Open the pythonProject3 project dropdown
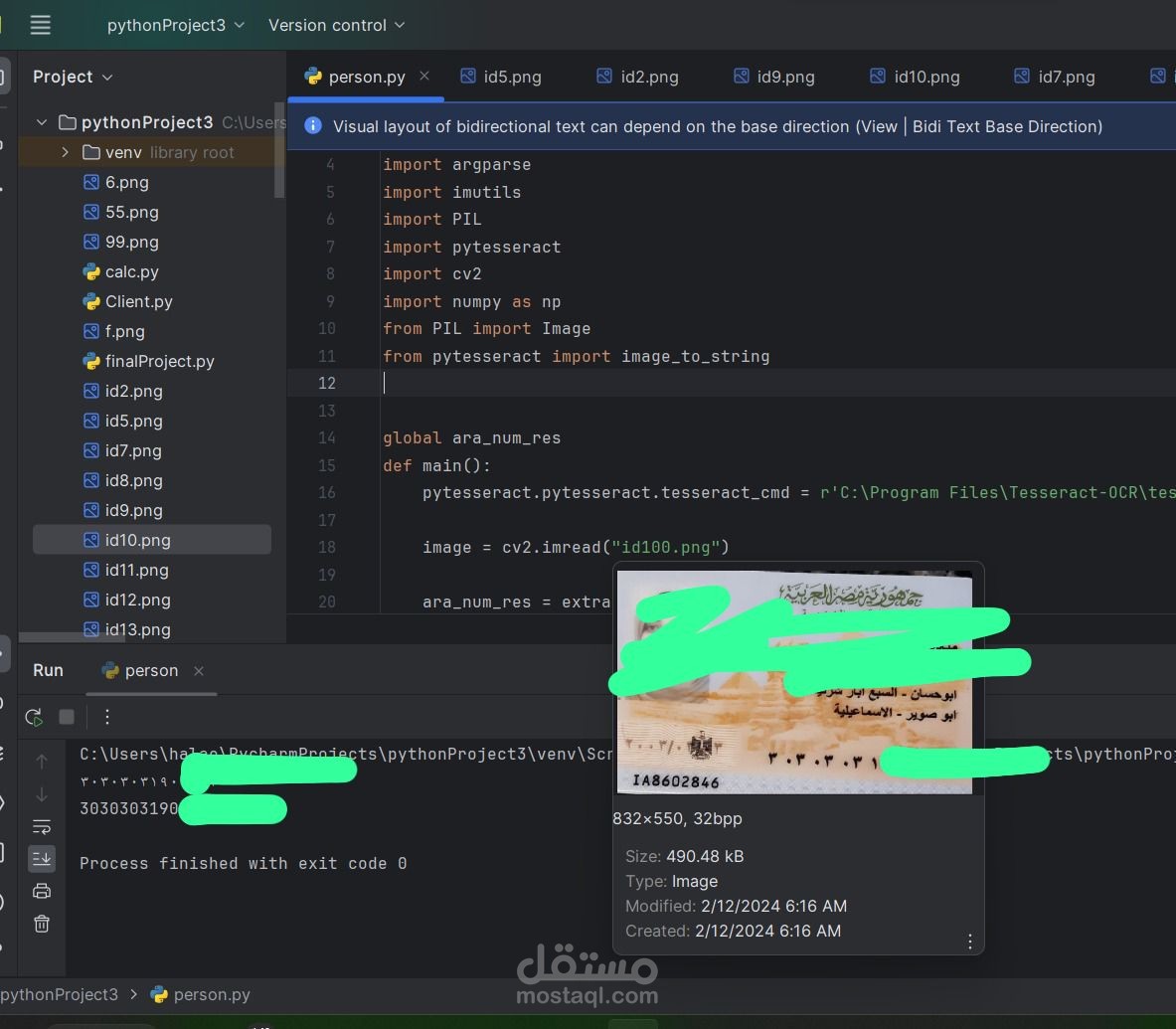The image size is (1176, 1029). pyautogui.click(x=175, y=25)
